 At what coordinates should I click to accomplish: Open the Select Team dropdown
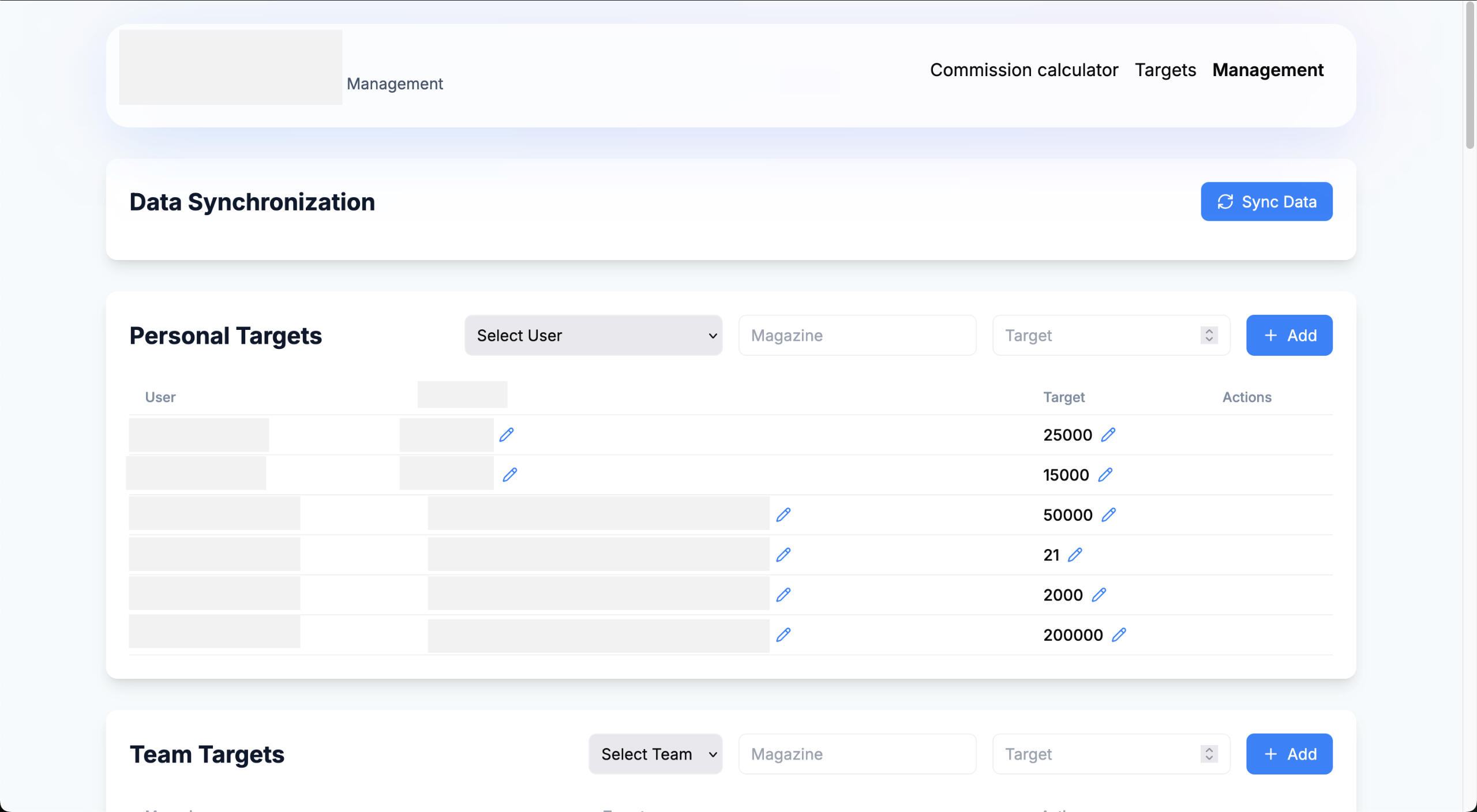coord(655,754)
